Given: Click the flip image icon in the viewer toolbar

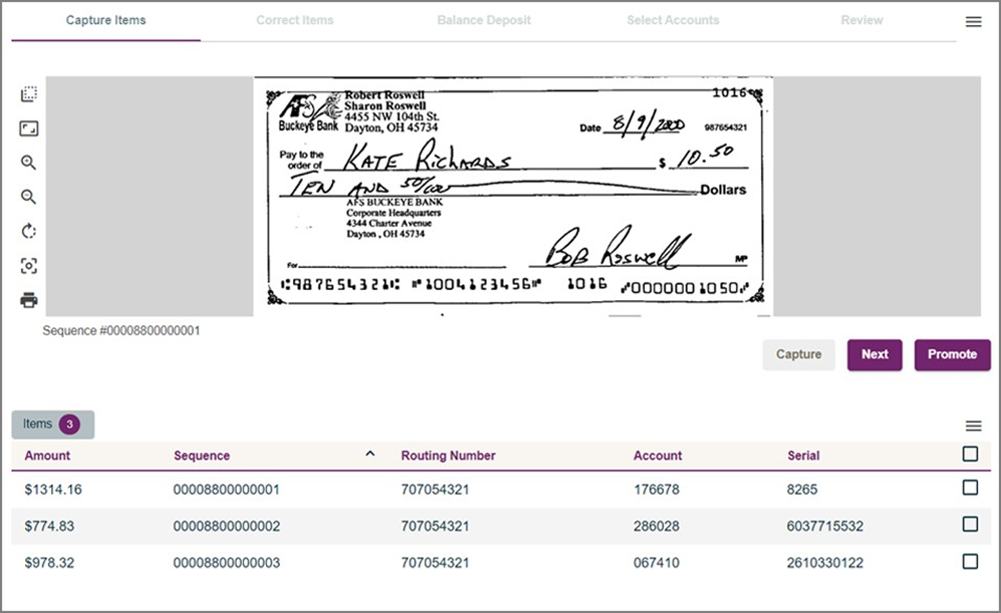Looking at the screenshot, I should pos(29,95).
